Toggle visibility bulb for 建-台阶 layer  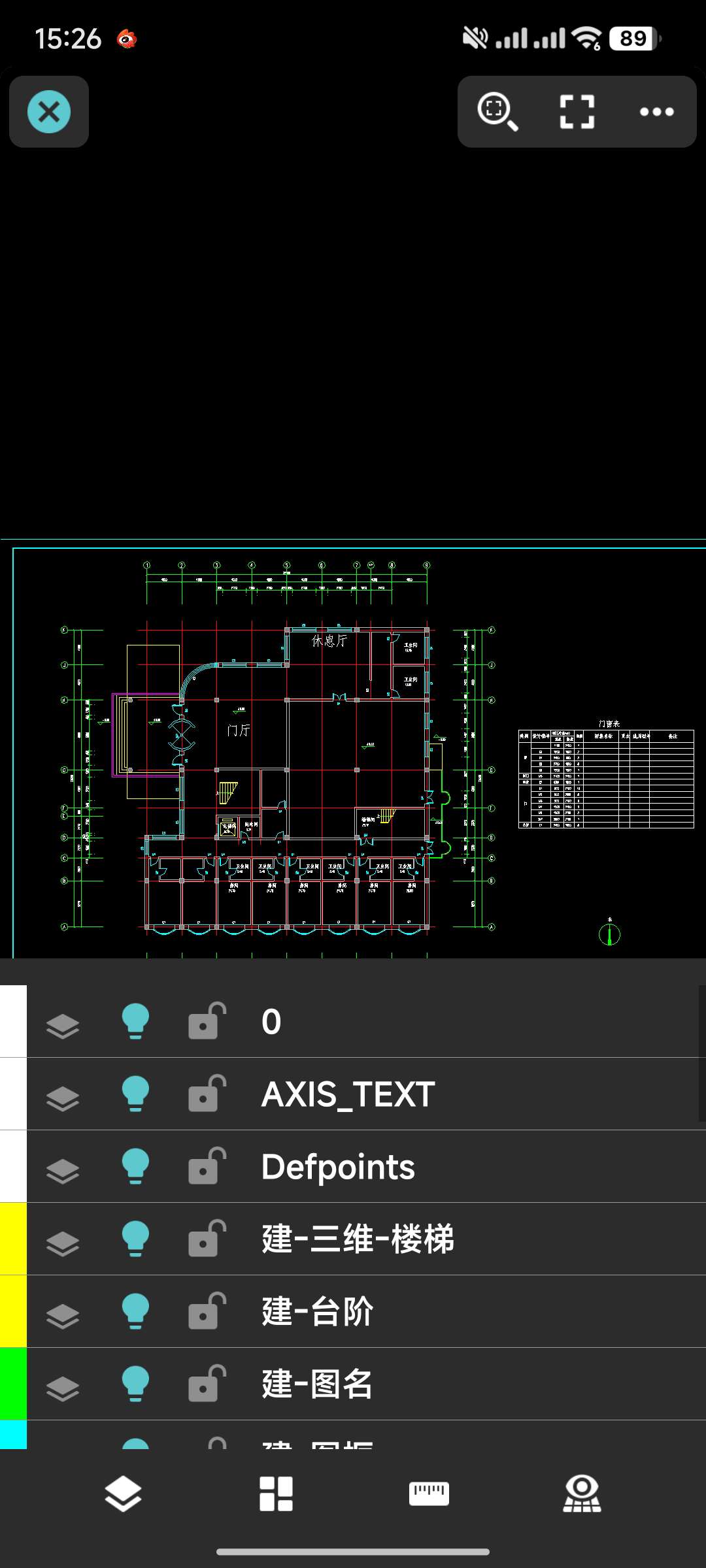pyautogui.click(x=136, y=1311)
